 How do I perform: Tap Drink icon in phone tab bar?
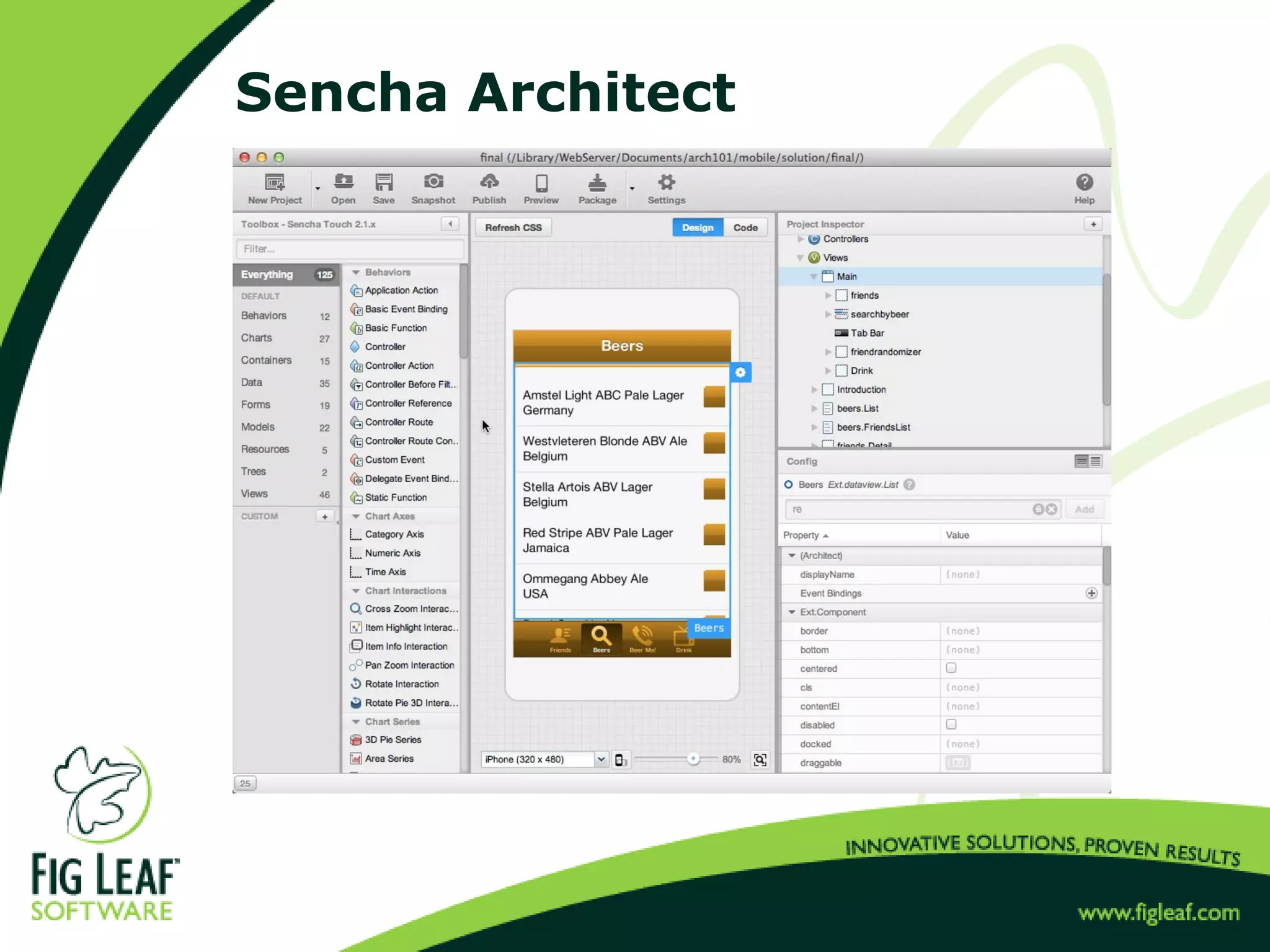coord(683,638)
